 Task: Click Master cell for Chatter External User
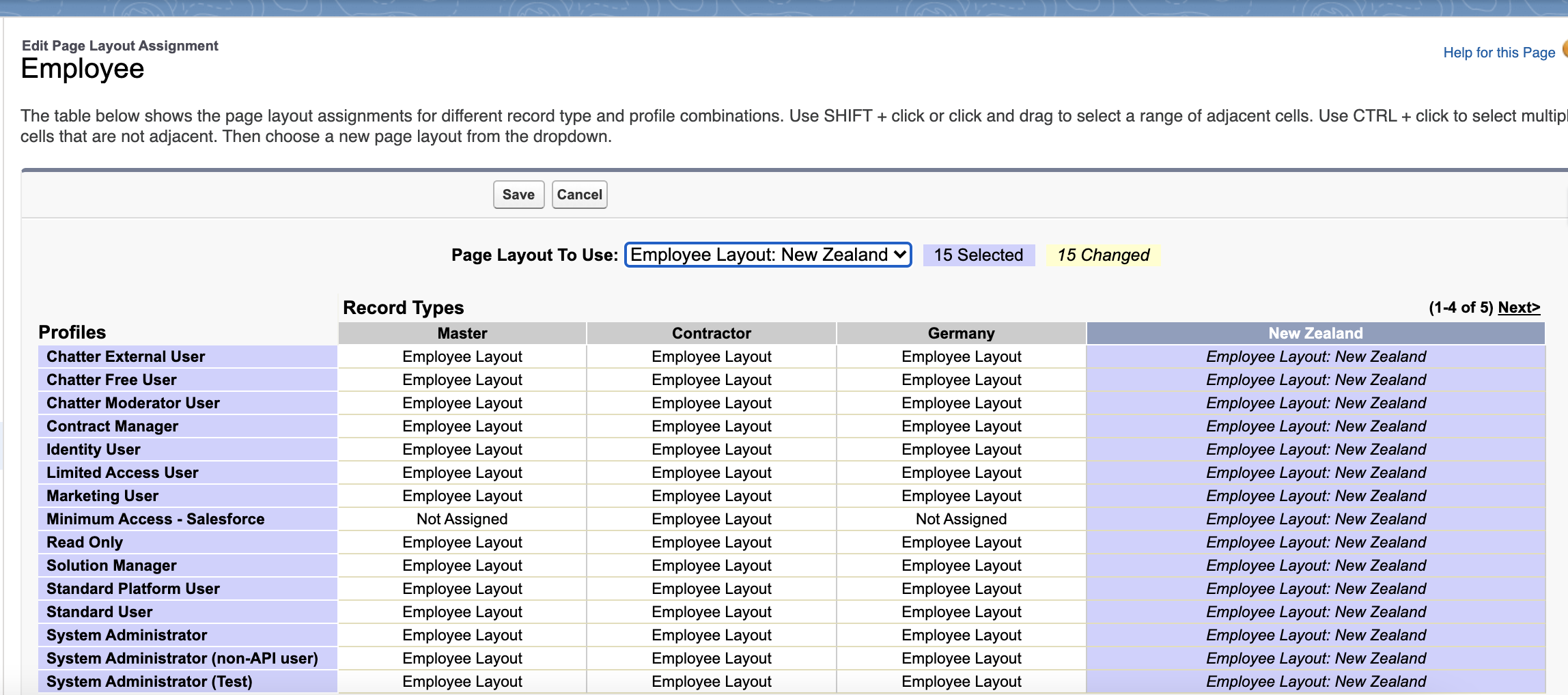(462, 356)
